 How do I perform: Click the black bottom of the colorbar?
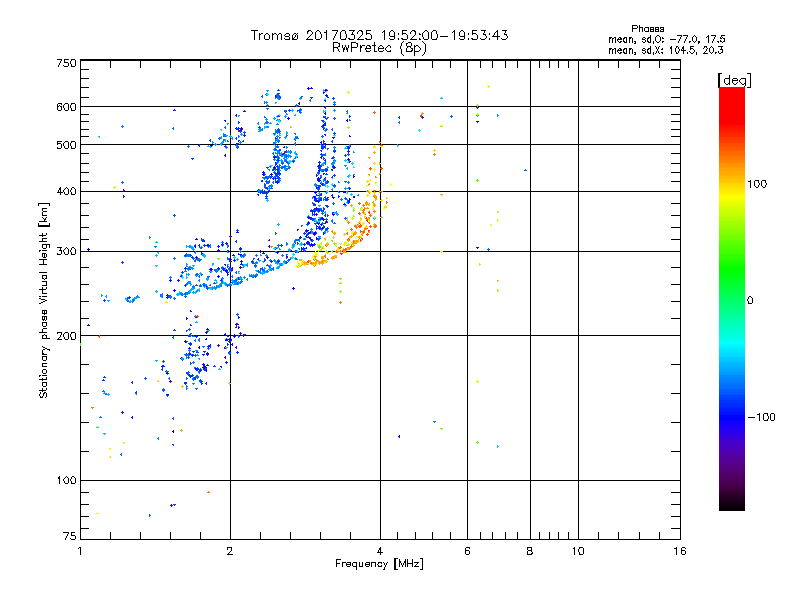732,503
